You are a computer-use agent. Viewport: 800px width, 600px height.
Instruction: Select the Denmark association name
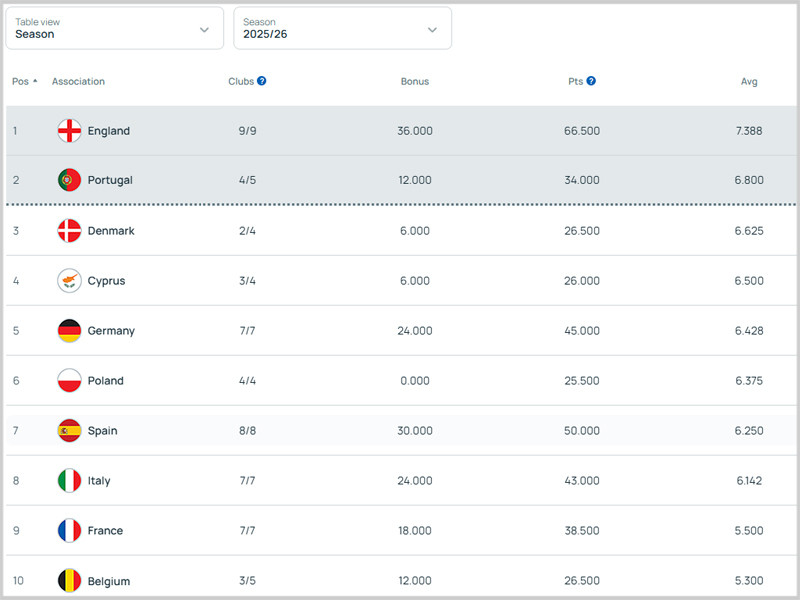(x=110, y=231)
